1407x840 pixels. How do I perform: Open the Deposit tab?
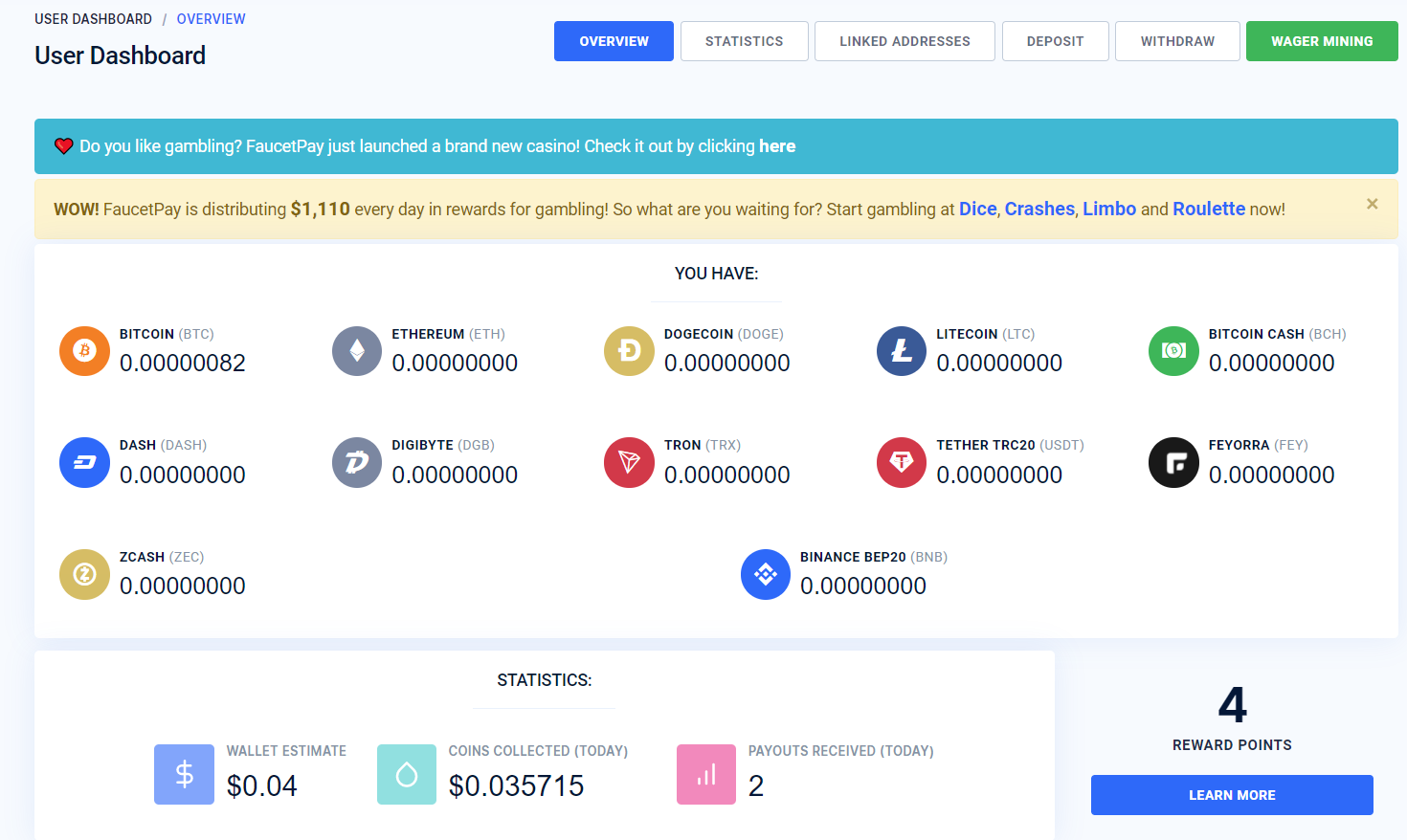pyautogui.click(x=1055, y=41)
